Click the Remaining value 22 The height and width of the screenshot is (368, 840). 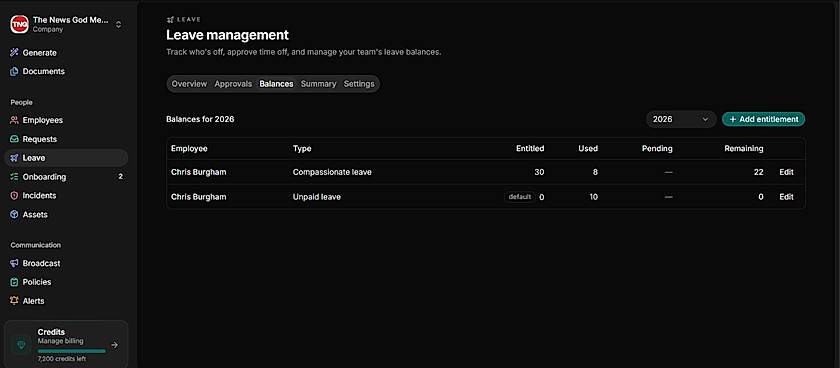(x=759, y=172)
